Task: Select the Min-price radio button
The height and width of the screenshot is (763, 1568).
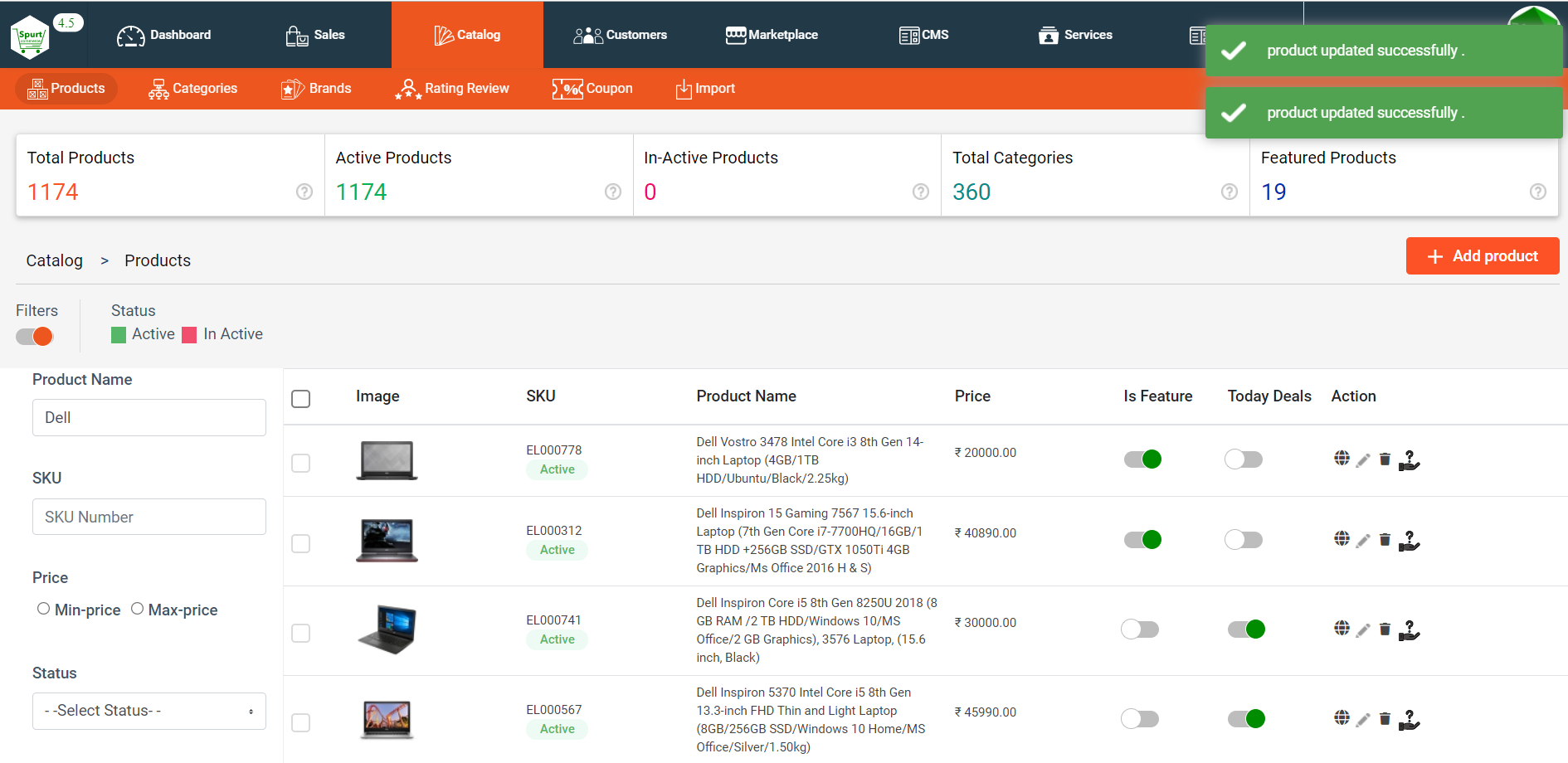Action: click(x=43, y=609)
